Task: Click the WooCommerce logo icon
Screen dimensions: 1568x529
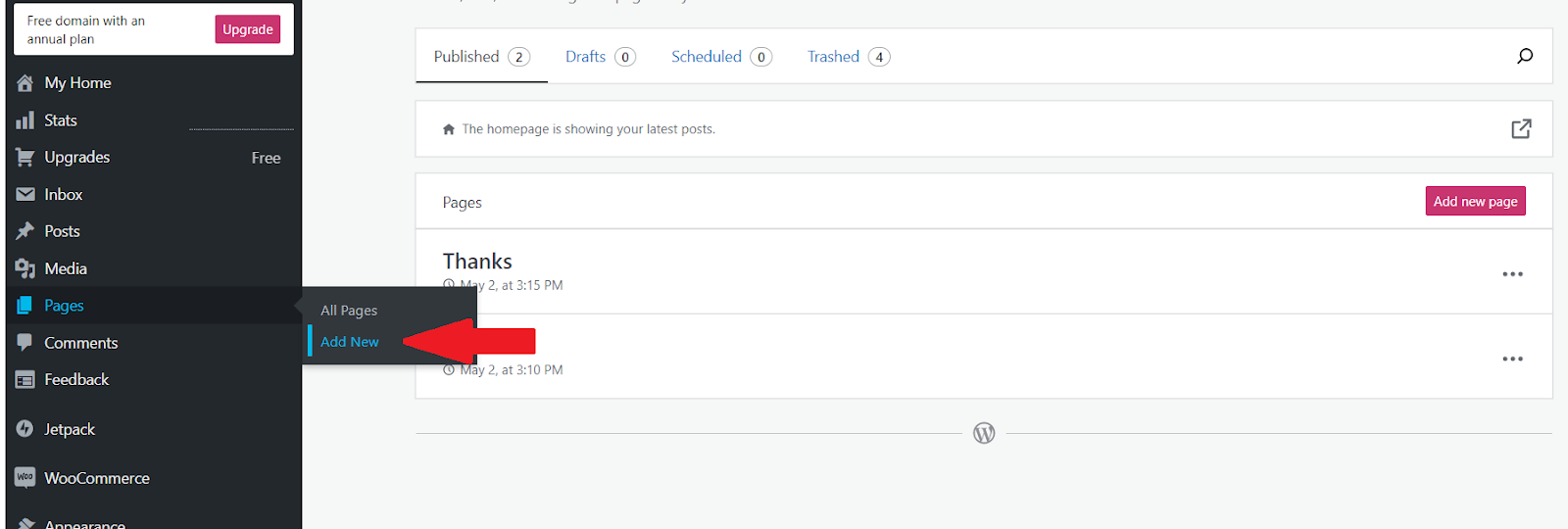Action: pos(25,477)
